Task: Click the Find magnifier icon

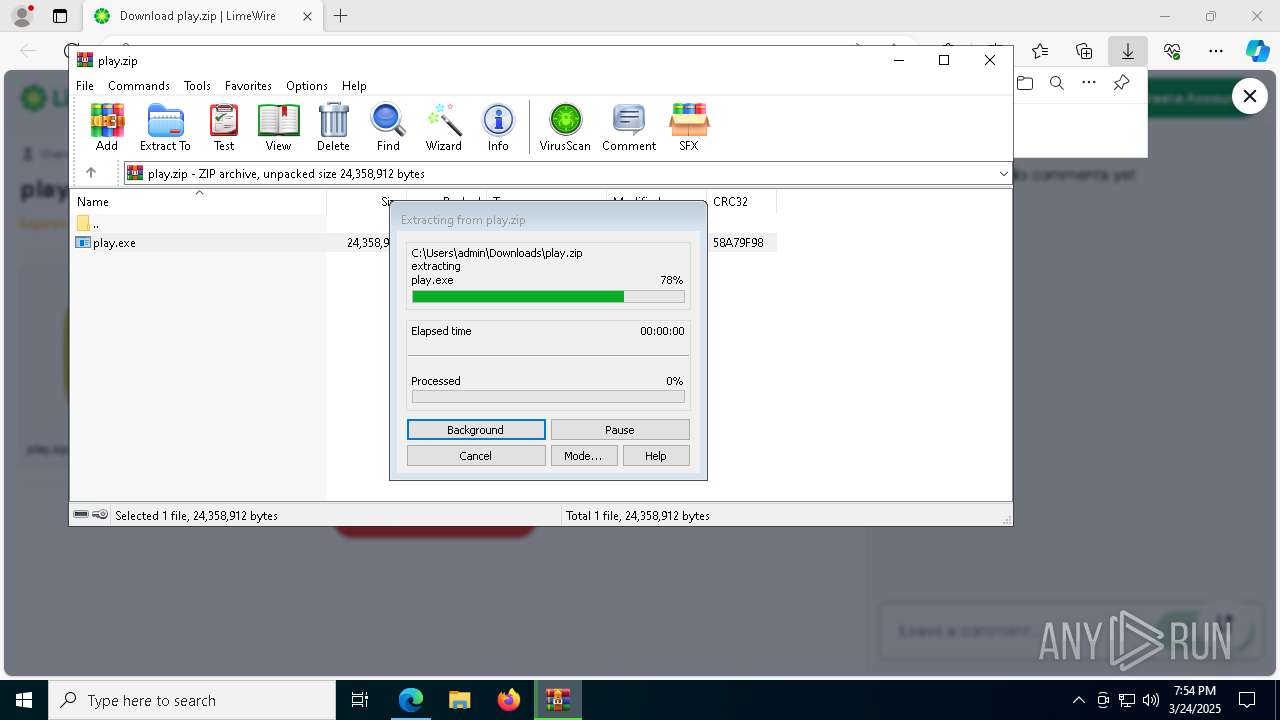Action: click(x=388, y=127)
